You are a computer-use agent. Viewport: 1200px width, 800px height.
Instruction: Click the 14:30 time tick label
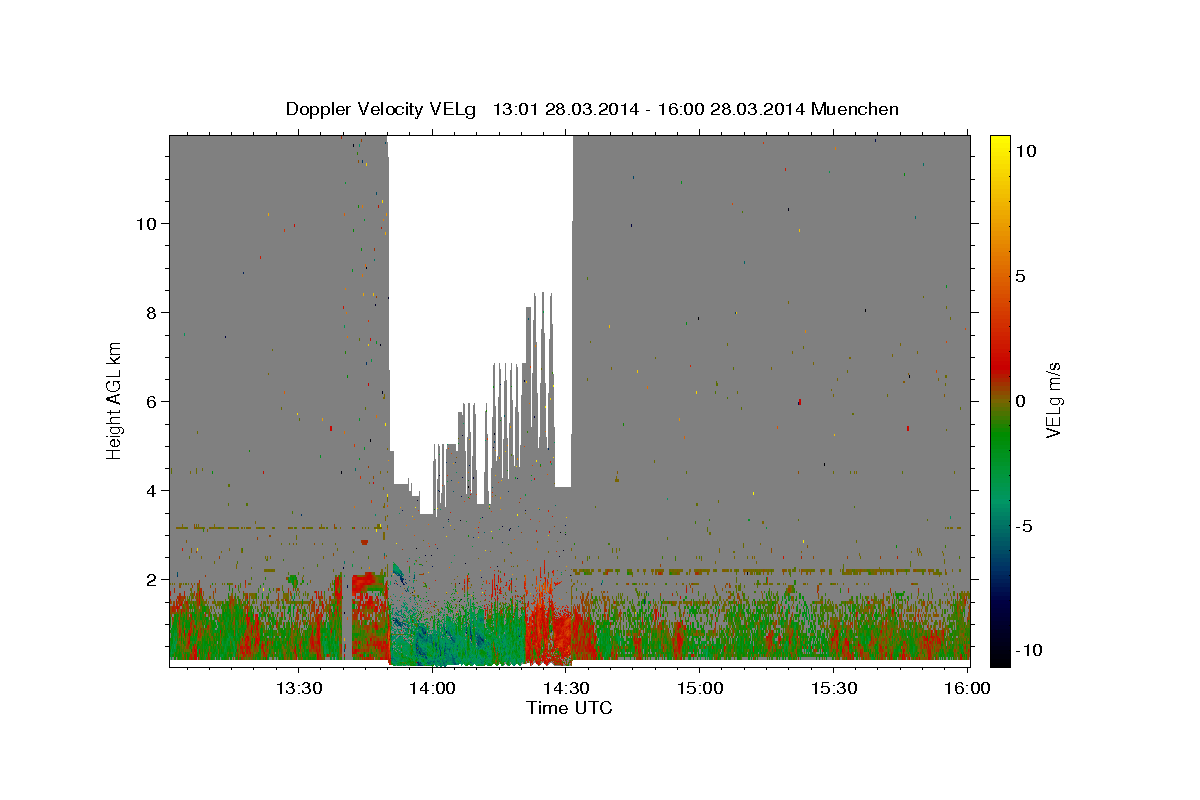[566, 689]
